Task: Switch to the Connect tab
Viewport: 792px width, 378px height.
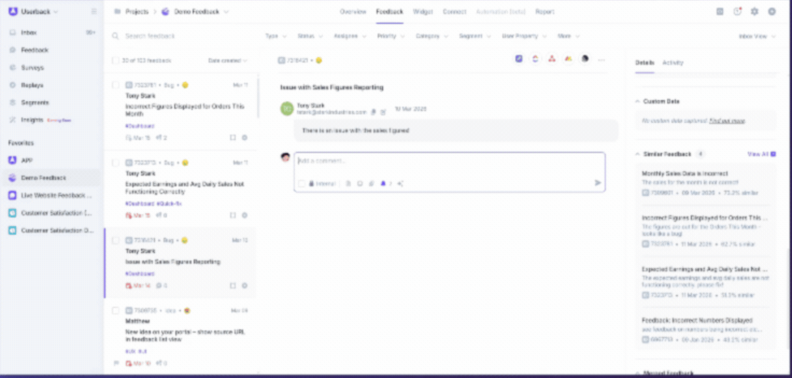Action: pyautogui.click(x=455, y=12)
